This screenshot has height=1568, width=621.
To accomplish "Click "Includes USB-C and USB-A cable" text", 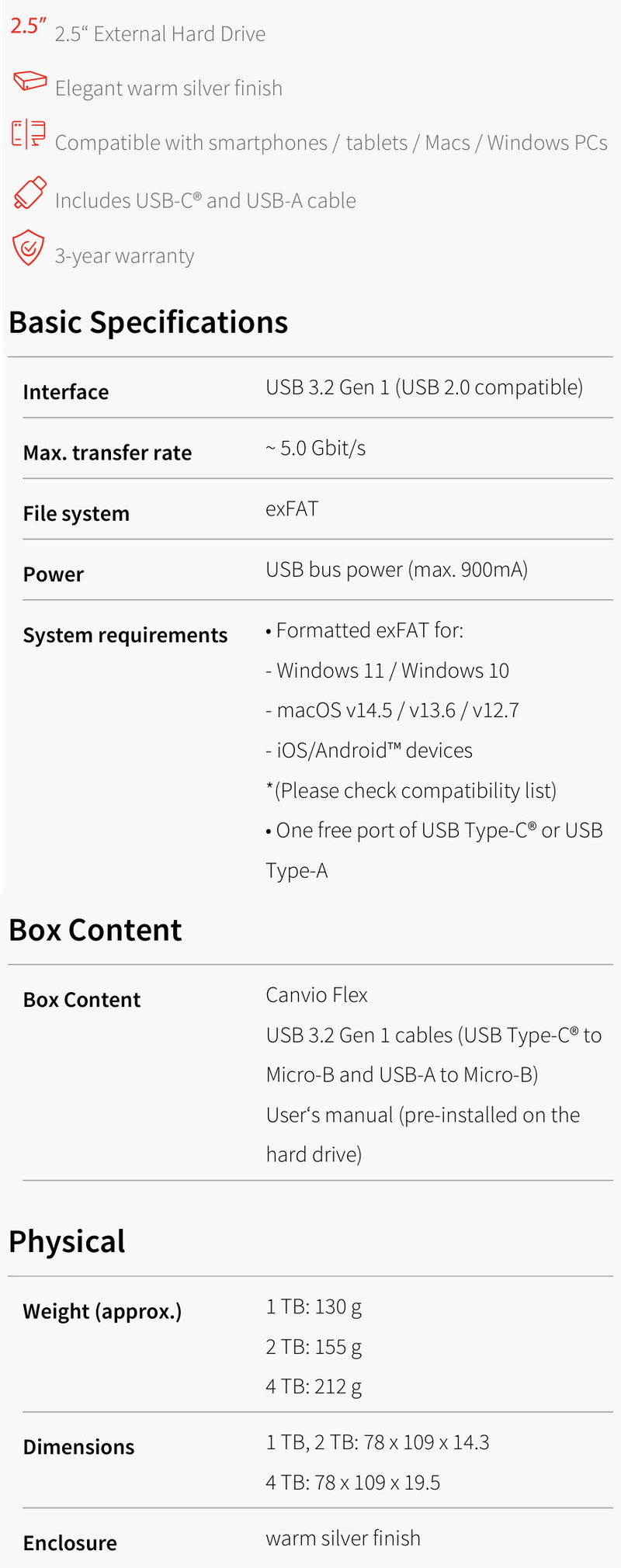I will [x=205, y=200].
